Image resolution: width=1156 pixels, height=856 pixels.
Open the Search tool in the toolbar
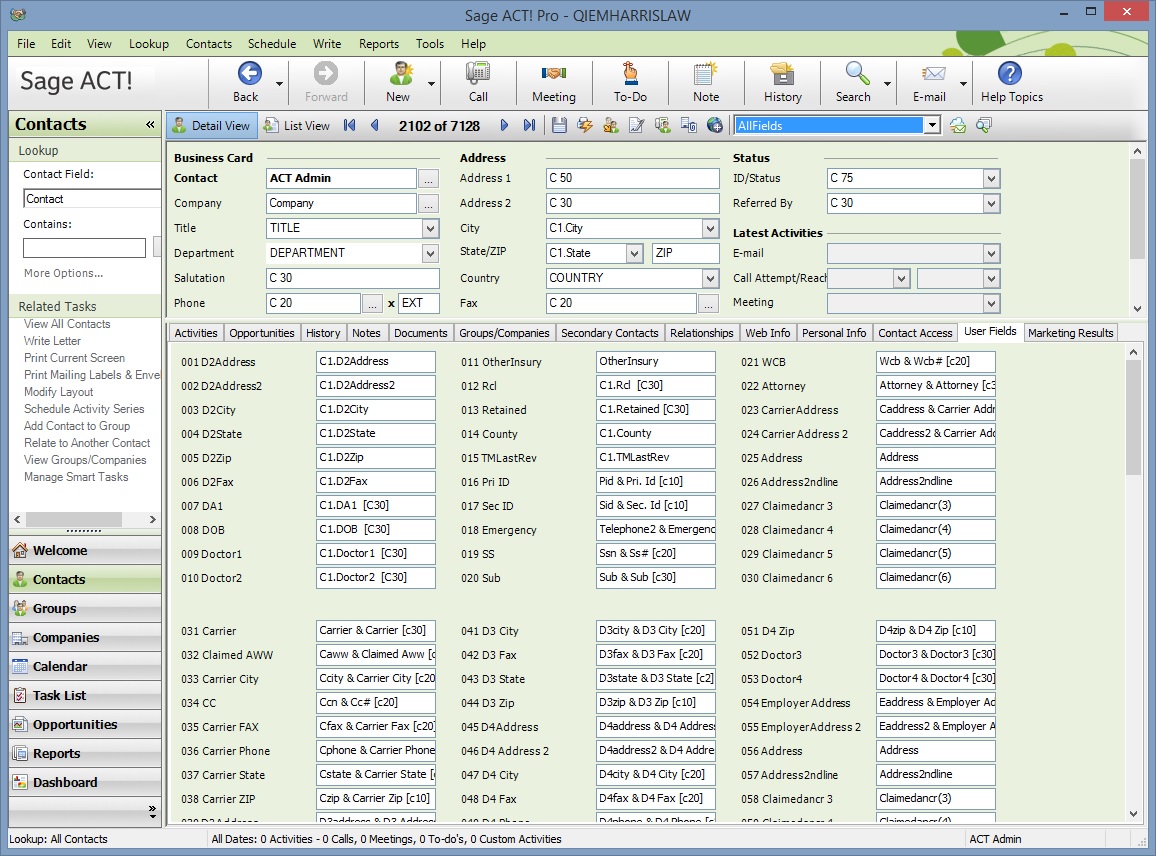click(x=853, y=82)
